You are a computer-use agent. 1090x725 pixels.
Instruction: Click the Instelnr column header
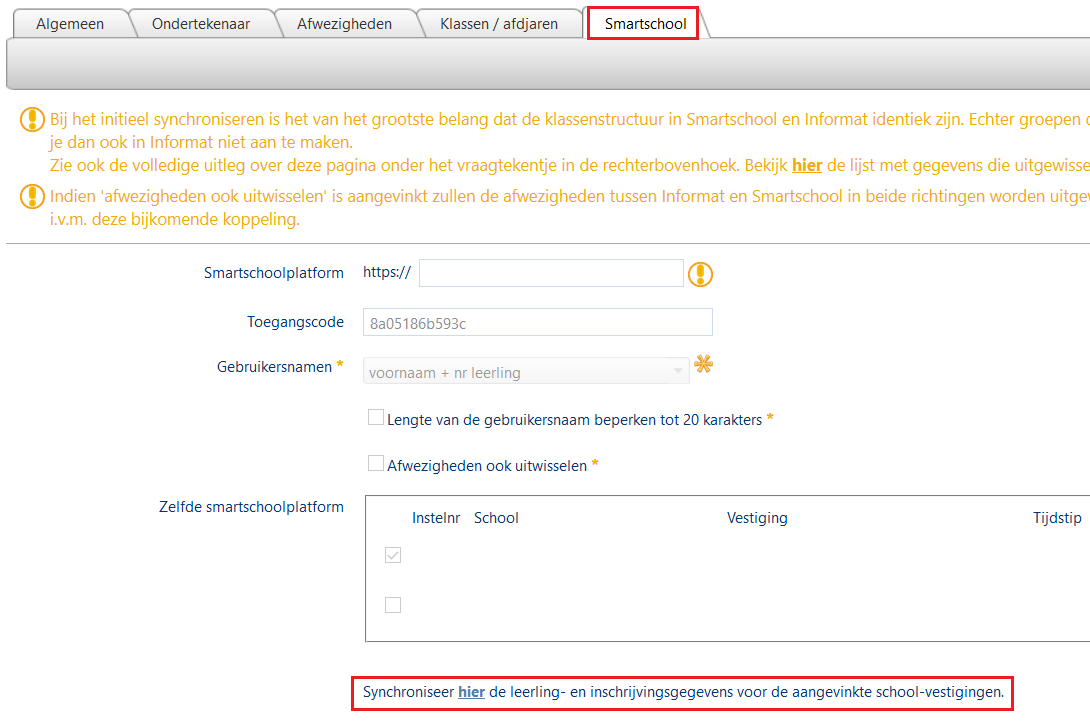tap(436, 518)
